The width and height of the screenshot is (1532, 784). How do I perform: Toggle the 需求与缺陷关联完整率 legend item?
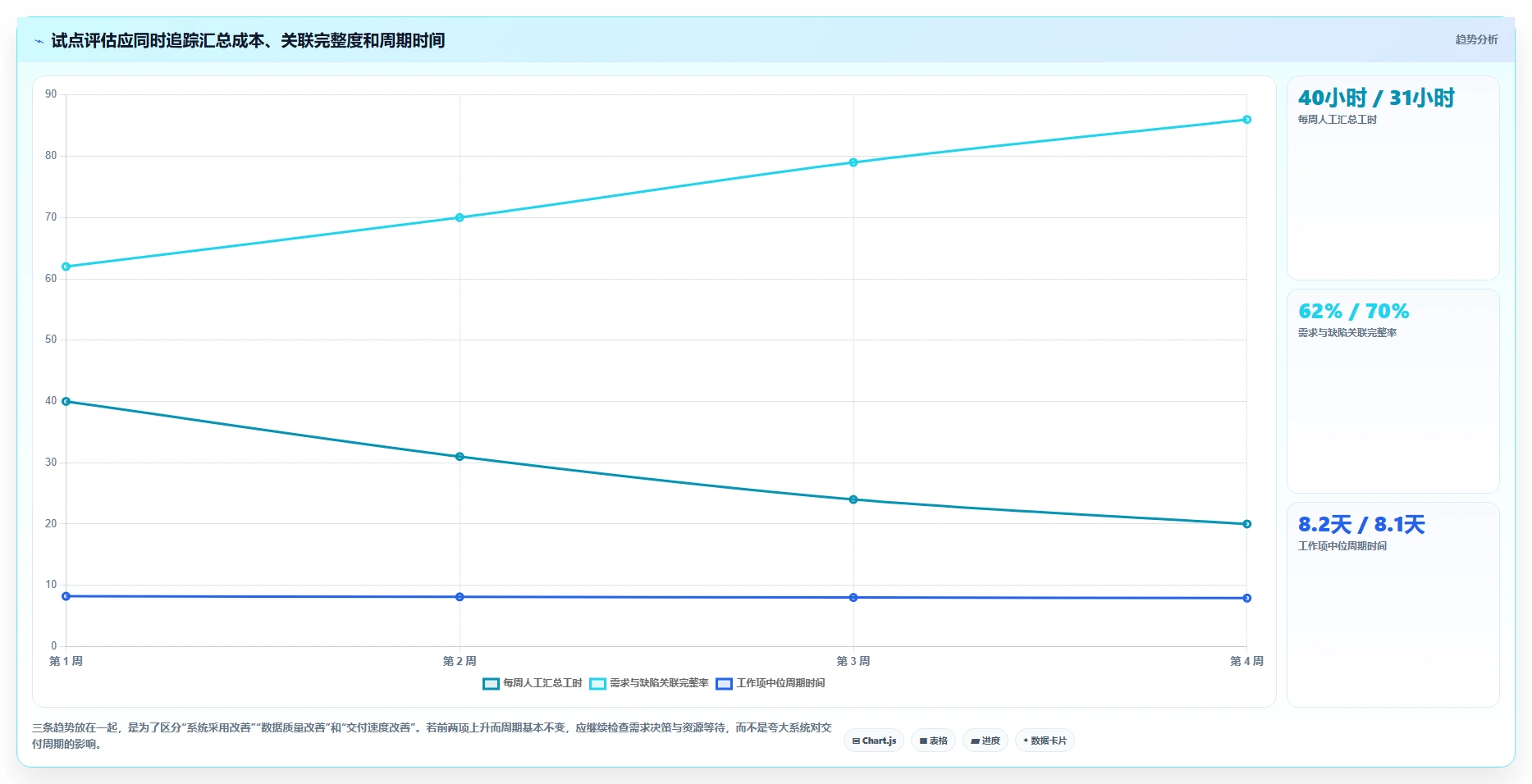(649, 683)
